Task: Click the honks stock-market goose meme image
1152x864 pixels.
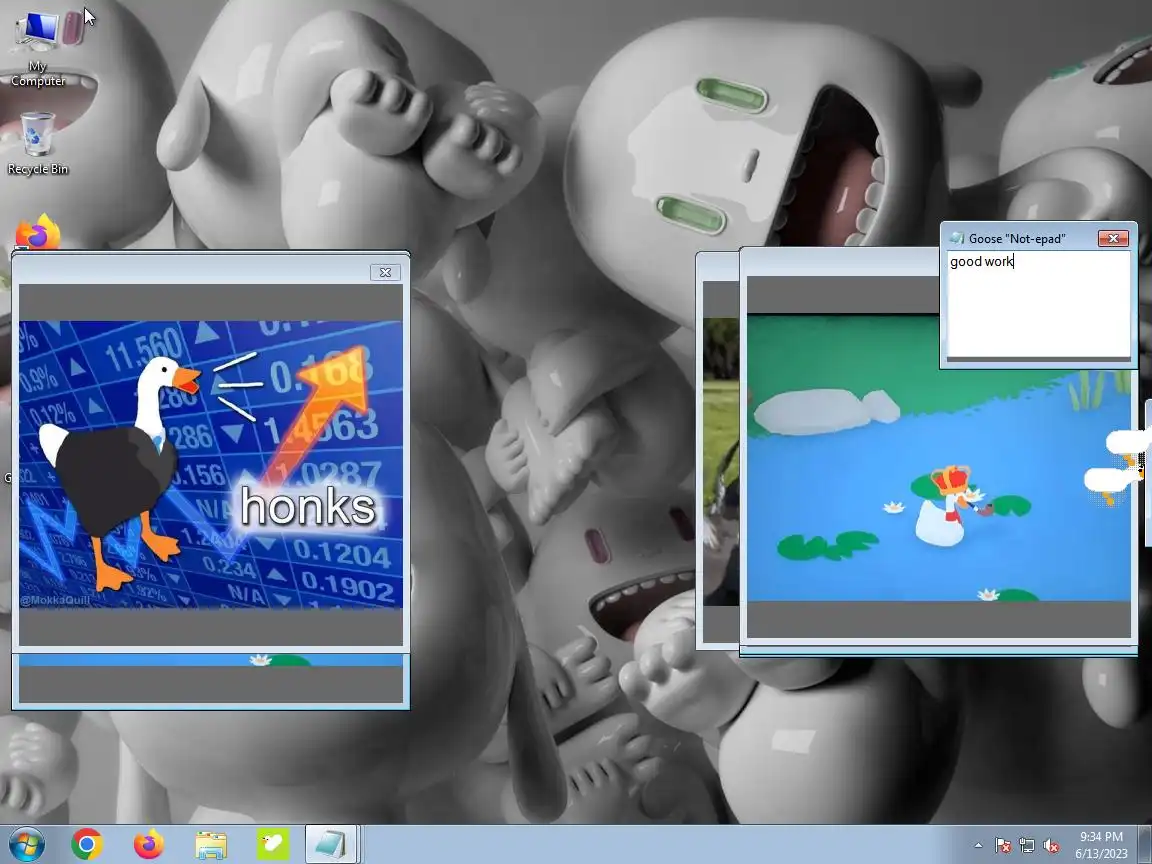Action: point(211,464)
